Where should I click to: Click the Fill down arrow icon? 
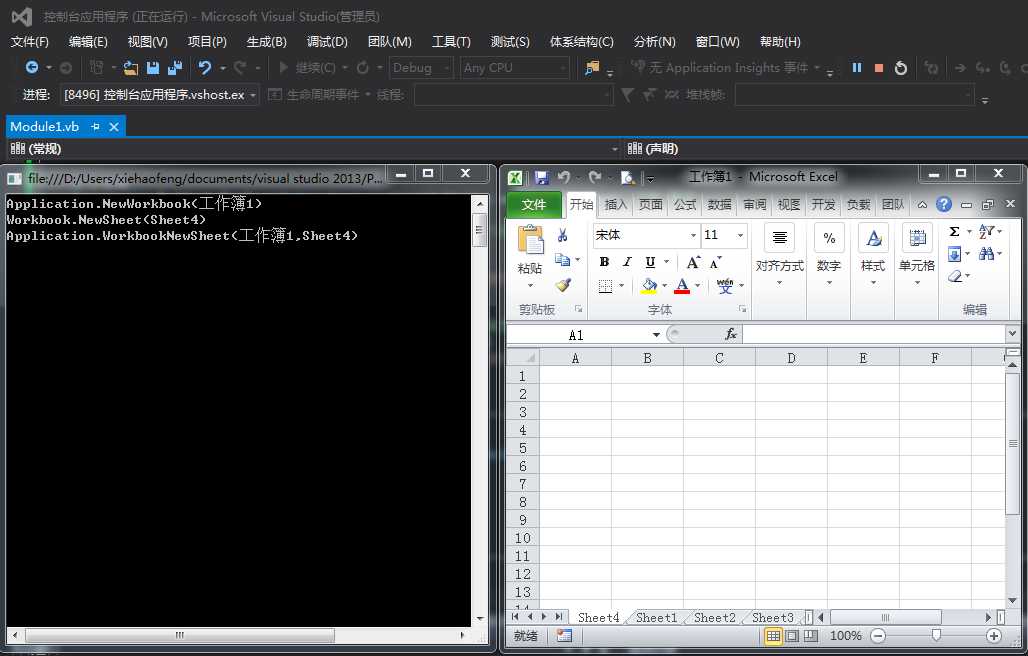tap(955, 254)
